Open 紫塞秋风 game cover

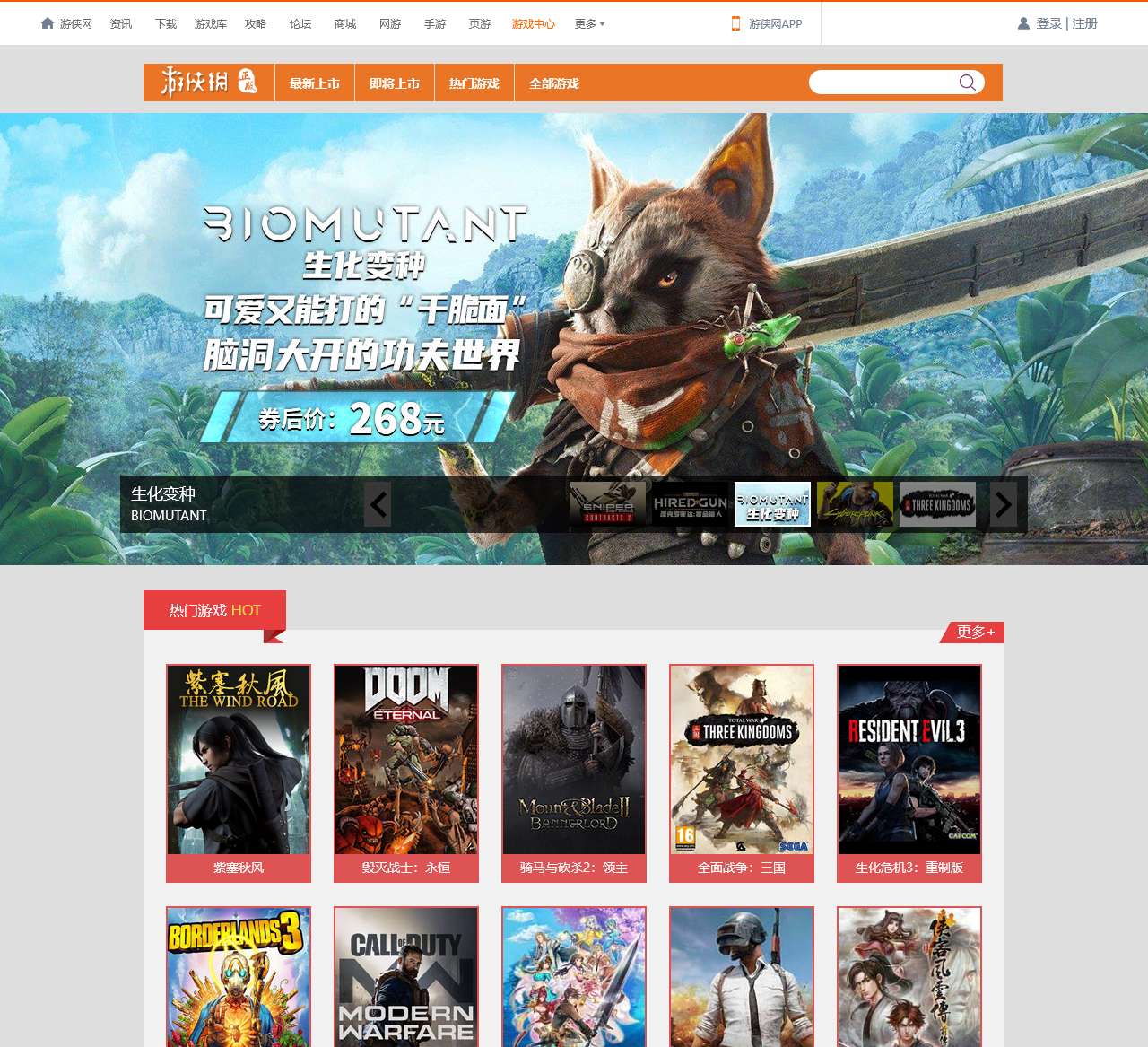[239, 760]
